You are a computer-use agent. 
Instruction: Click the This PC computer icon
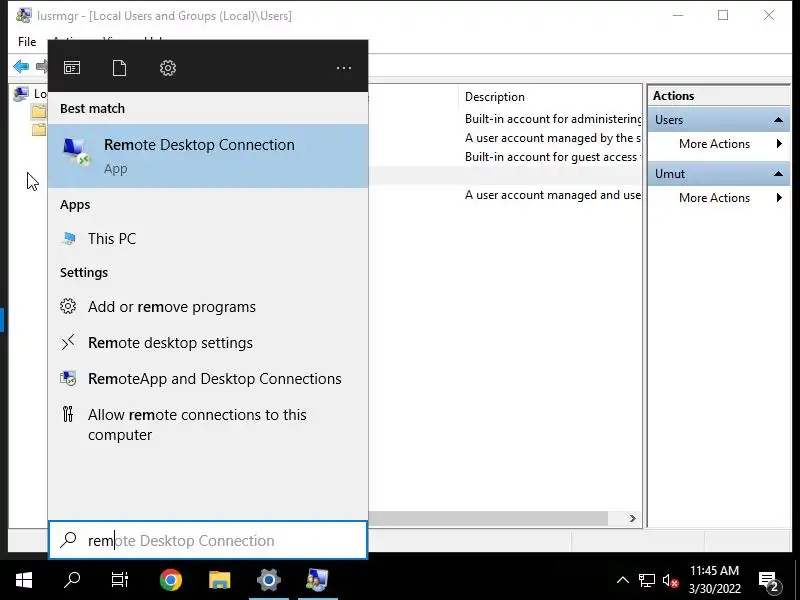(x=68, y=238)
